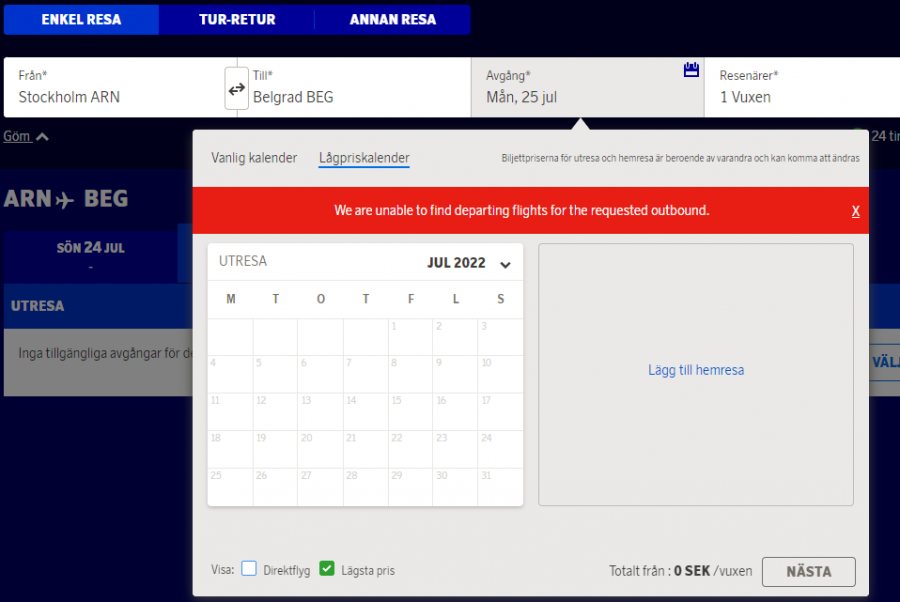900x602 pixels.
Task: Click the calendar icon in Avgång field
Action: pyautogui.click(x=690, y=70)
